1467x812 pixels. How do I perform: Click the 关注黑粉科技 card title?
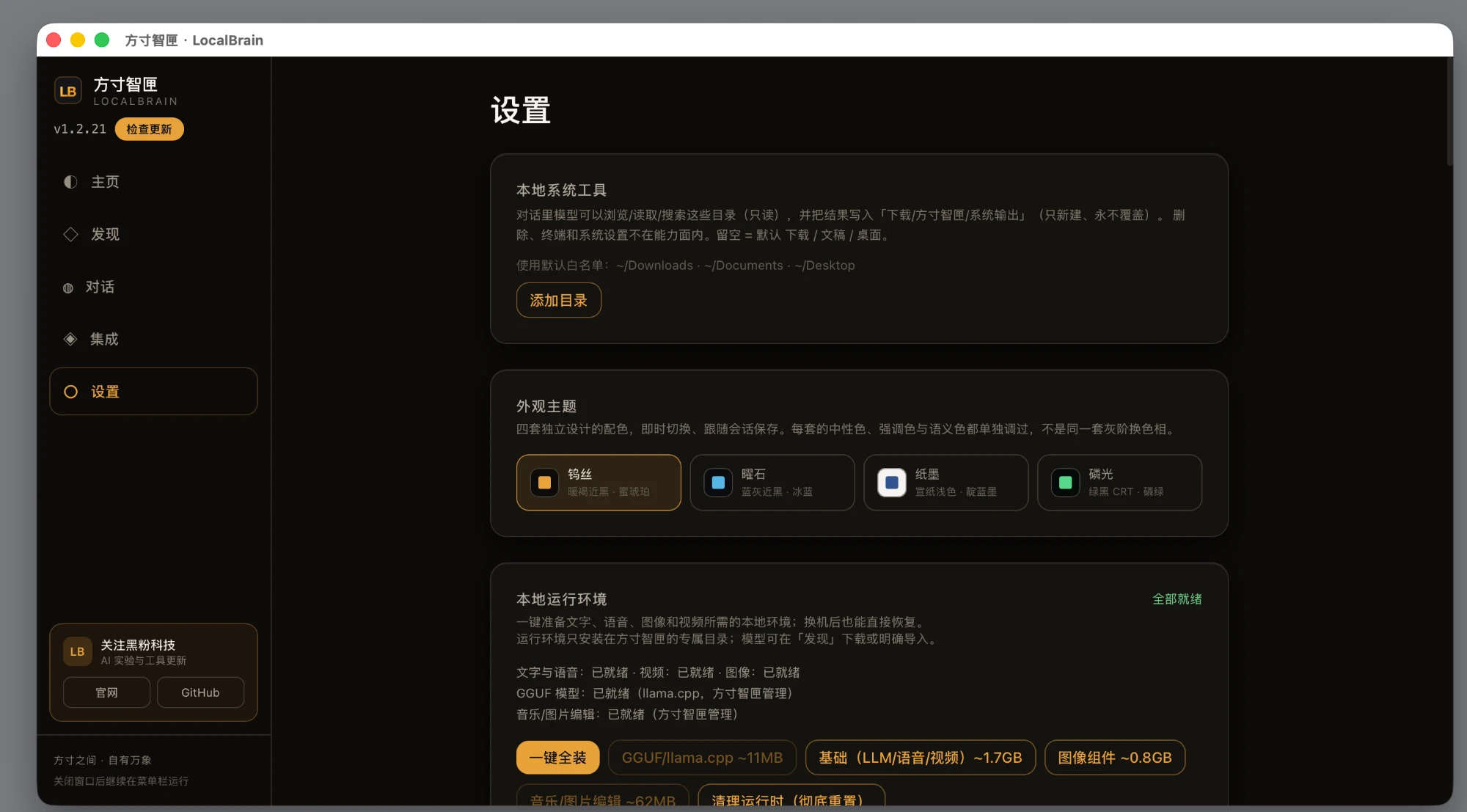coord(138,645)
